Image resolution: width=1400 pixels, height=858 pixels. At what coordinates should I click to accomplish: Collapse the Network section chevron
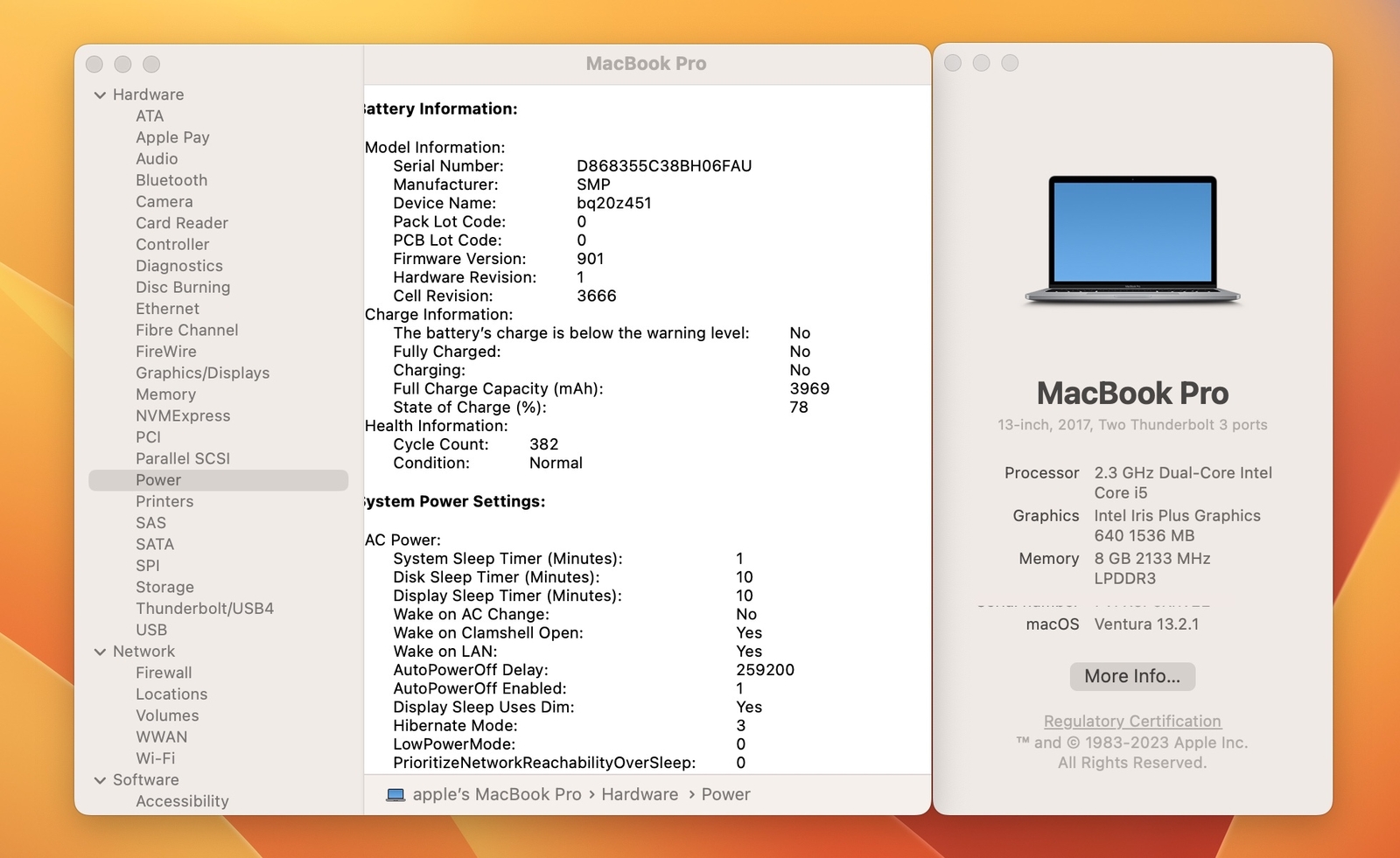100,652
